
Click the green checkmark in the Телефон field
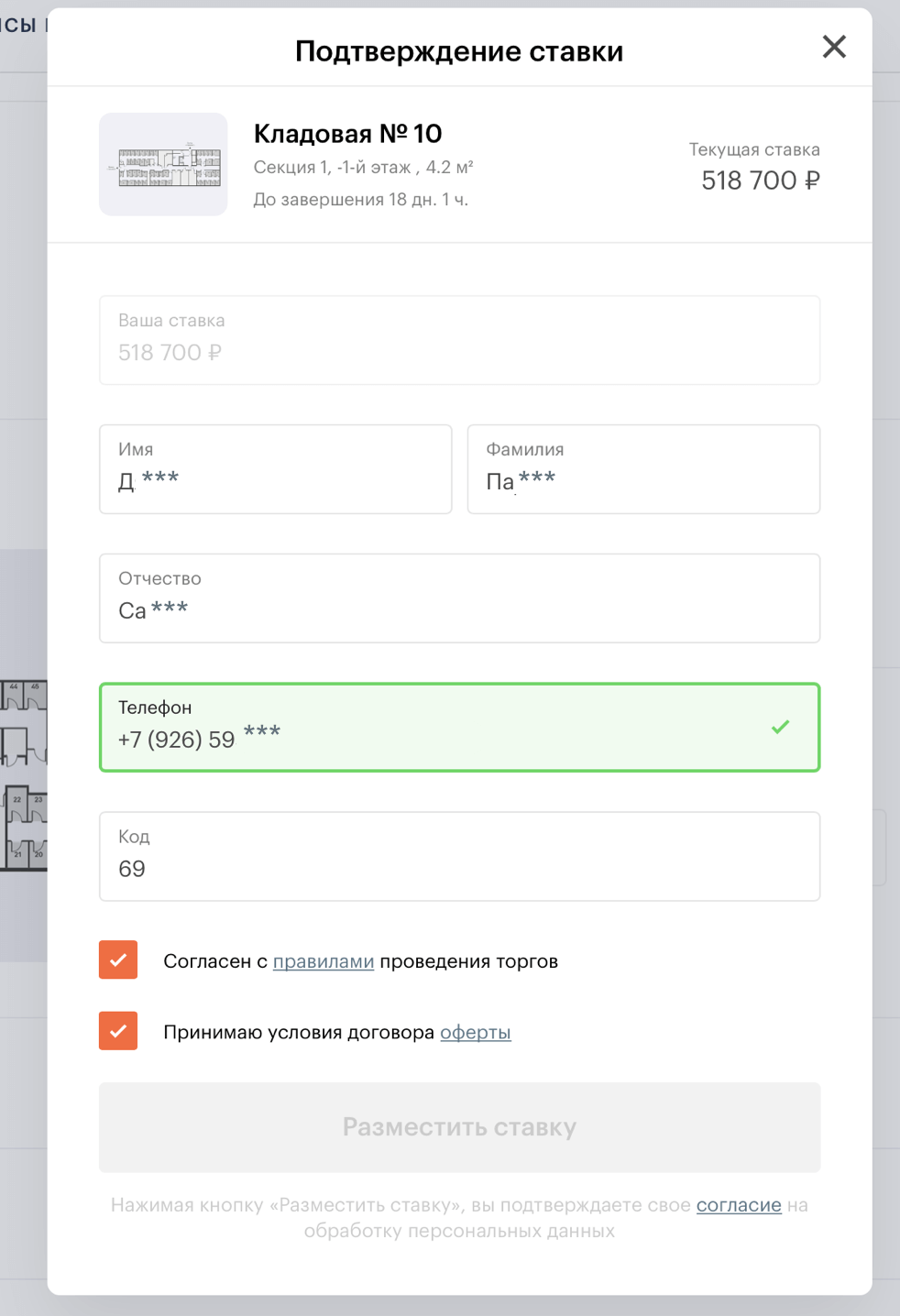click(x=780, y=727)
